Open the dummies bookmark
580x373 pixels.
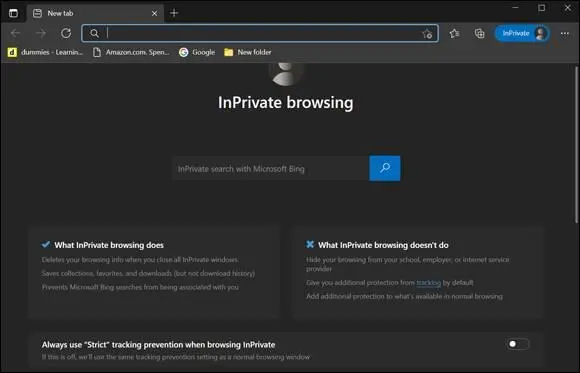(45, 52)
